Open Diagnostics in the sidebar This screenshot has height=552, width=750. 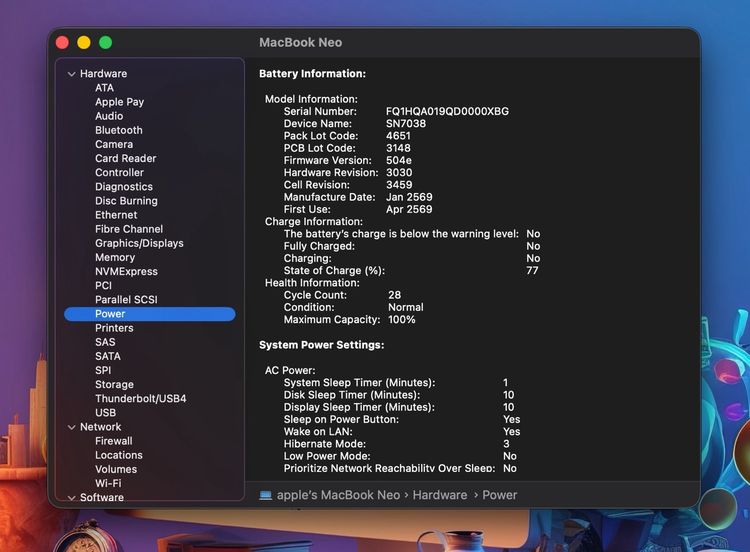click(x=124, y=187)
